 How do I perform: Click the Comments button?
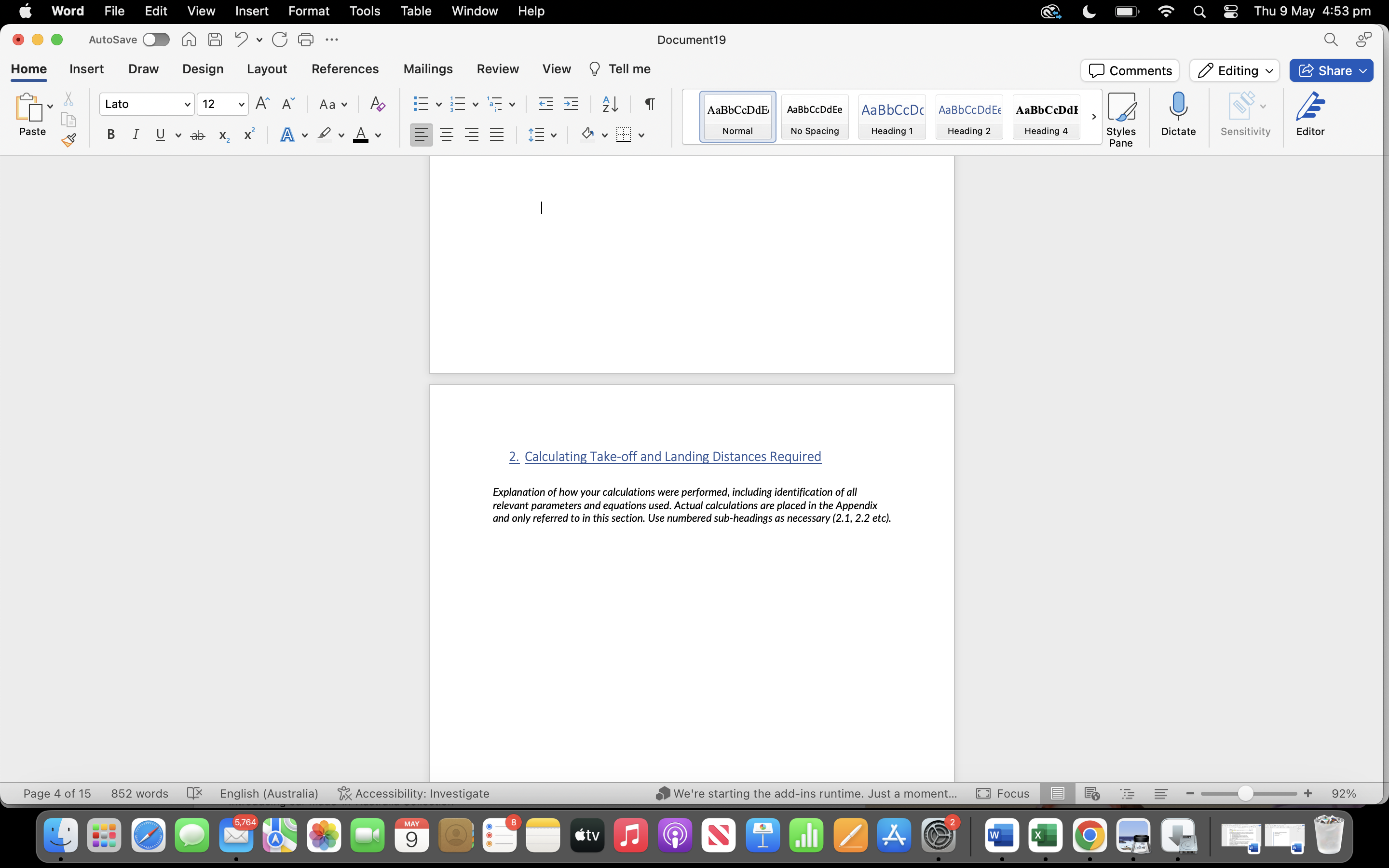[1129, 70]
